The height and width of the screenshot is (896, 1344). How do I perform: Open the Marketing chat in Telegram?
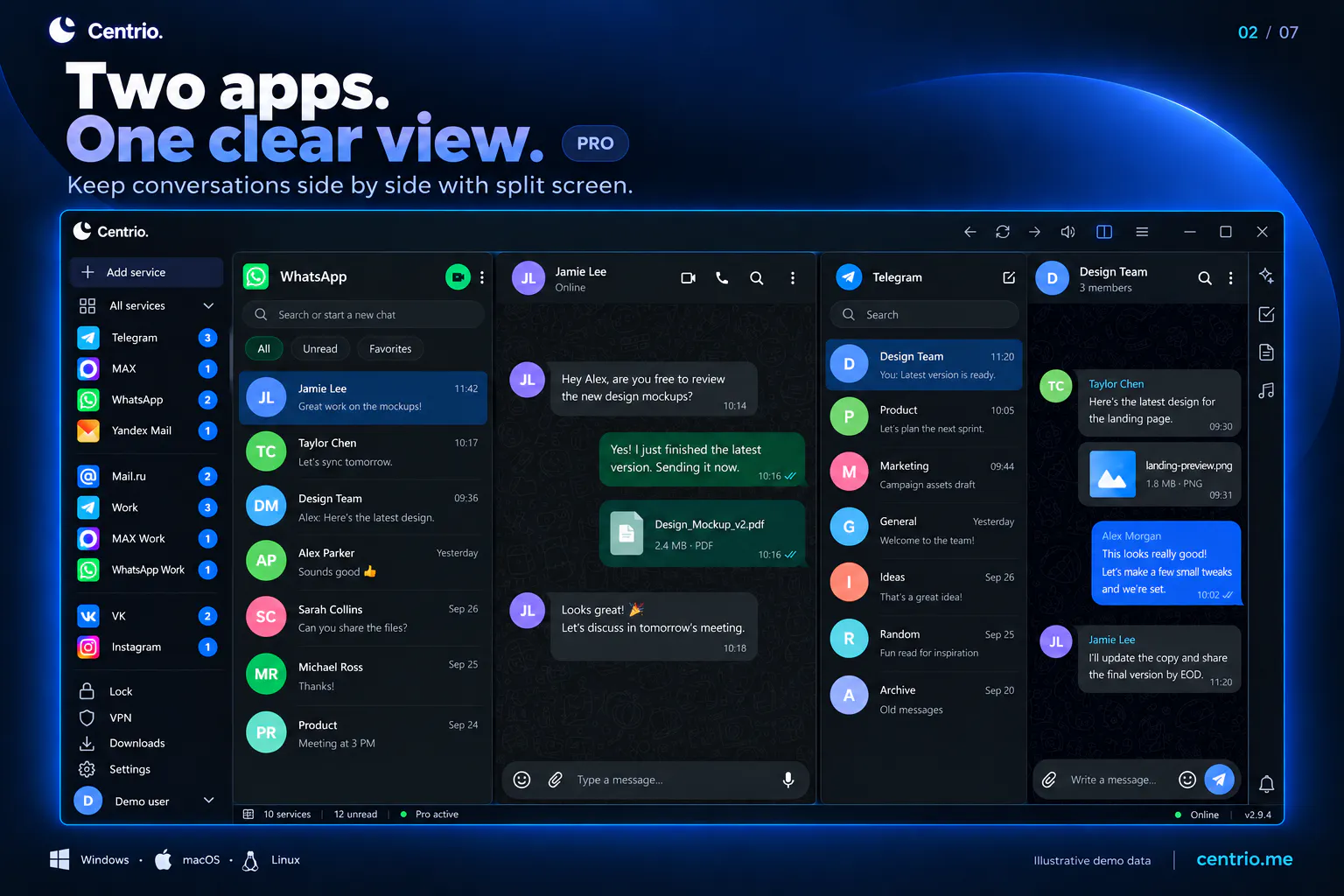(924, 474)
